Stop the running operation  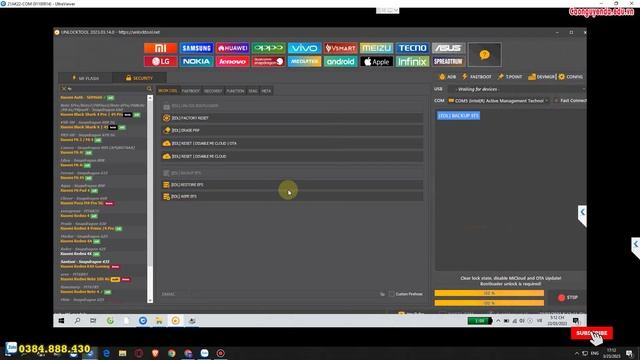[x=568, y=298]
